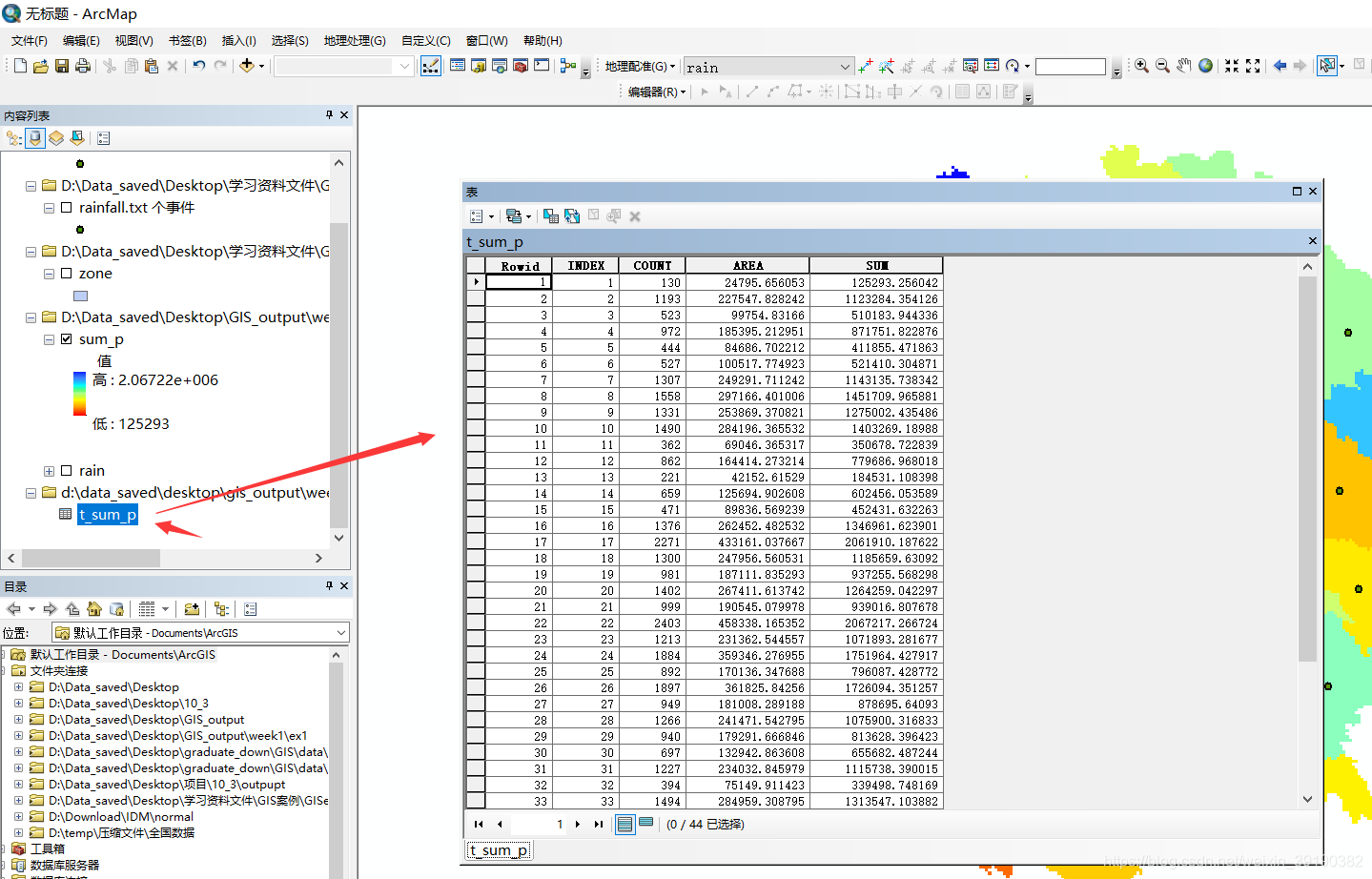The width and height of the screenshot is (1372, 879).
Task: Open the Table of Contents window icon
Action: [458, 66]
